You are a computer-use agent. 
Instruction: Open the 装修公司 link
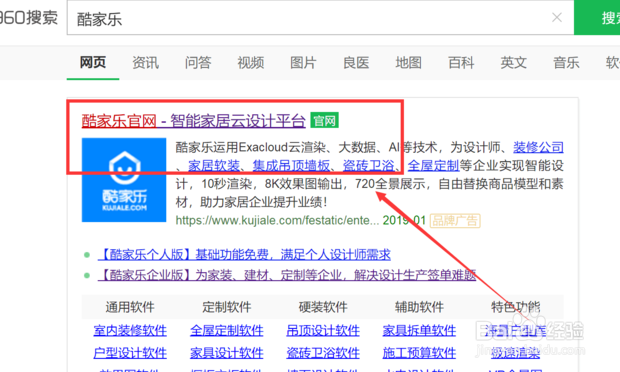[538, 147]
